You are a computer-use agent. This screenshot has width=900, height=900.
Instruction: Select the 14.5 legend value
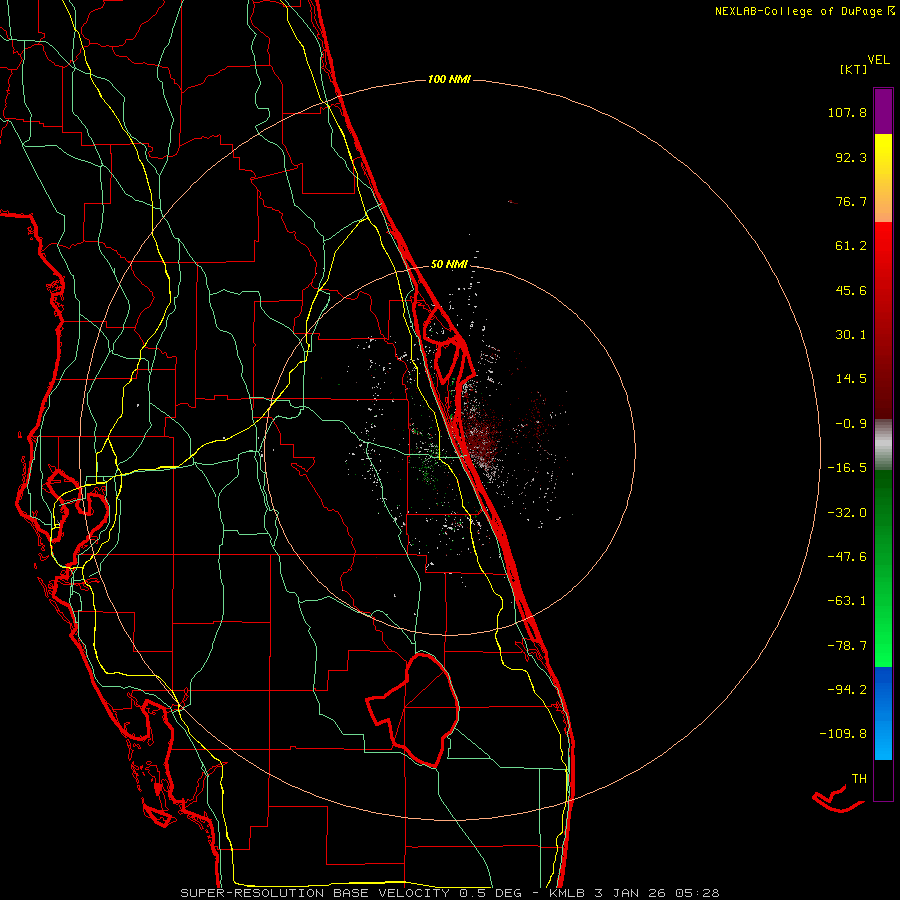pos(851,379)
